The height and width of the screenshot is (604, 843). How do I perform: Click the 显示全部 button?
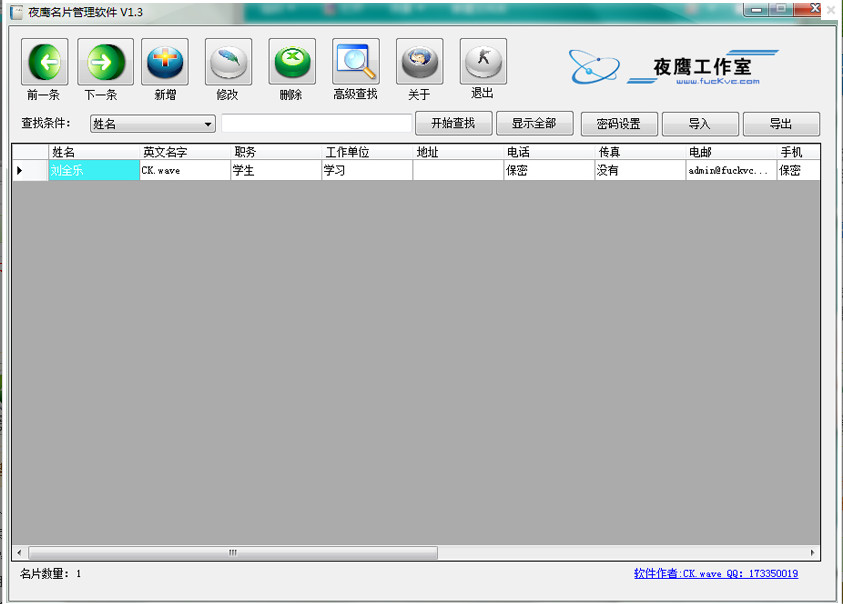point(534,124)
